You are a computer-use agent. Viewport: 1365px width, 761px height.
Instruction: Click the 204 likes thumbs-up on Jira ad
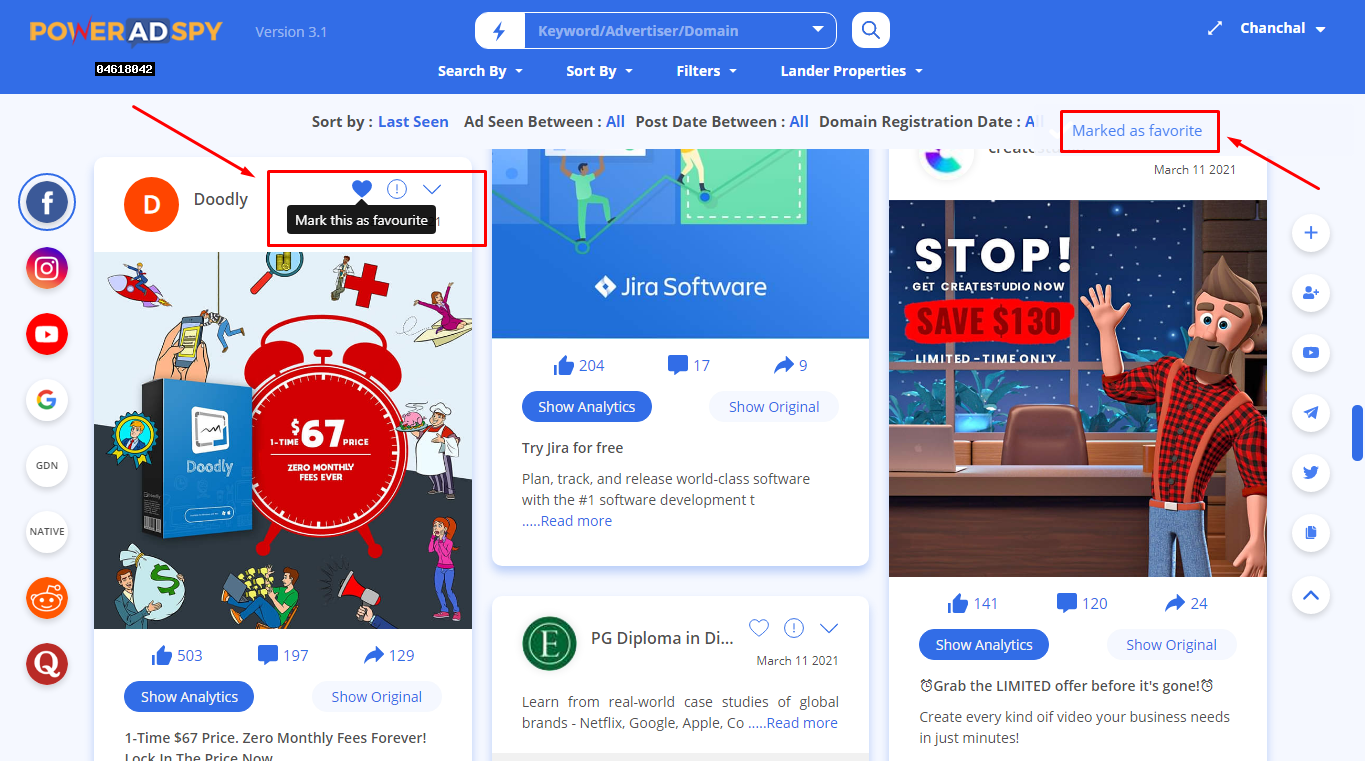tap(564, 365)
